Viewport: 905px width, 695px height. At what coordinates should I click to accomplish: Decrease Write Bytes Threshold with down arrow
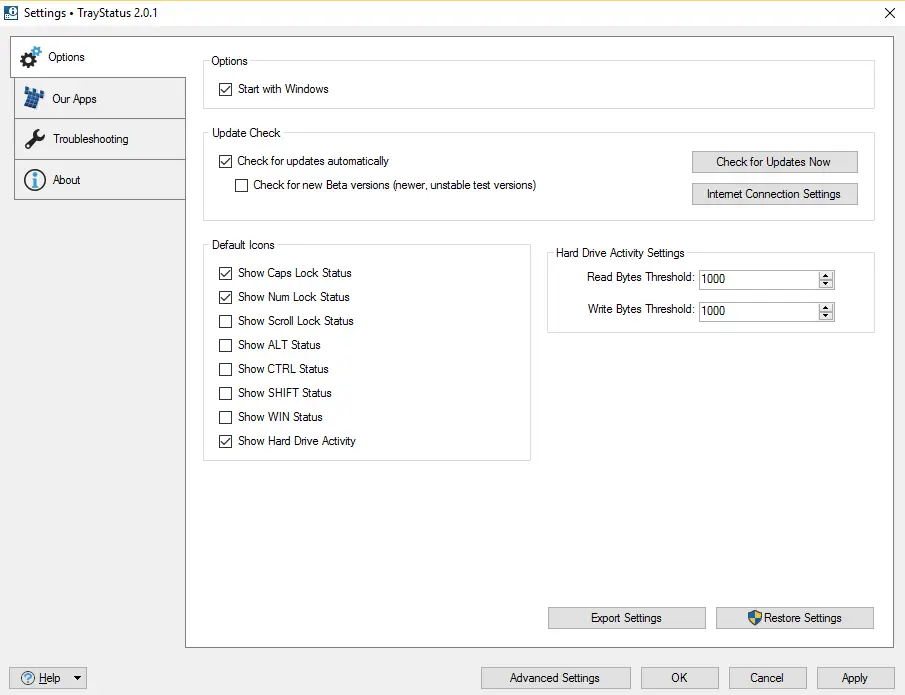click(x=826, y=316)
